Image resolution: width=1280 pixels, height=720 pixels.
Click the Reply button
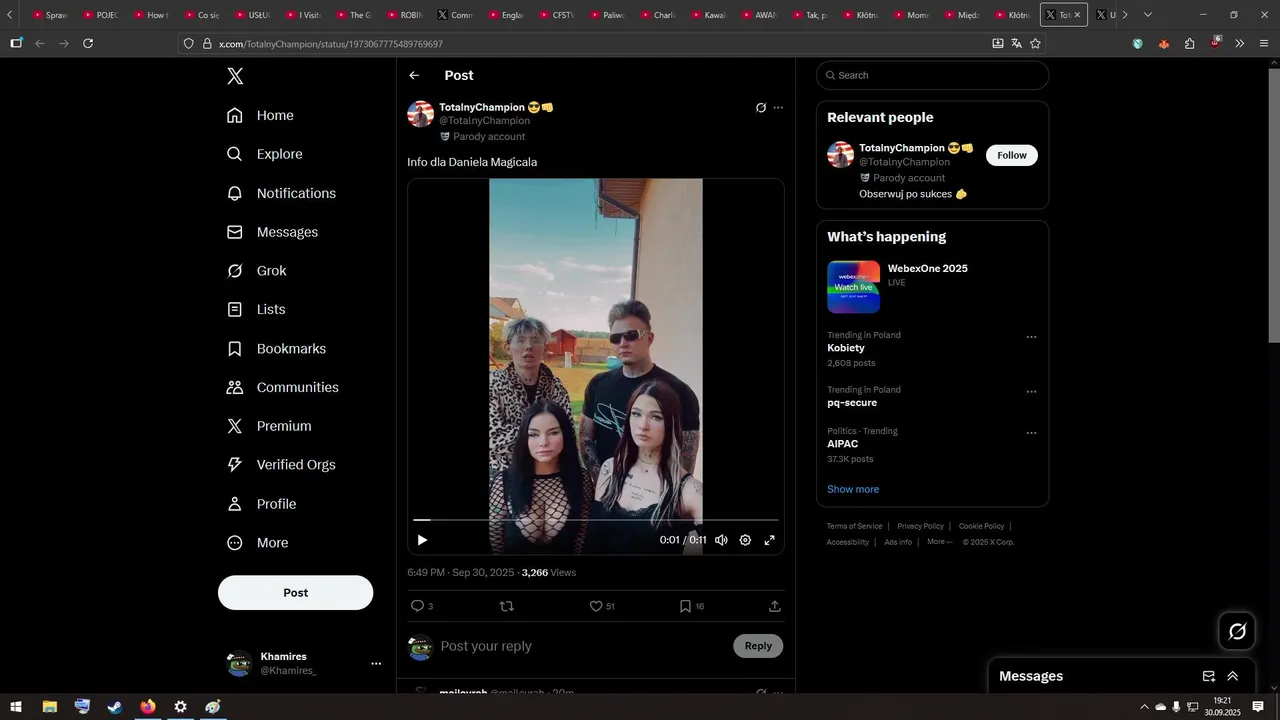tap(758, 646)
